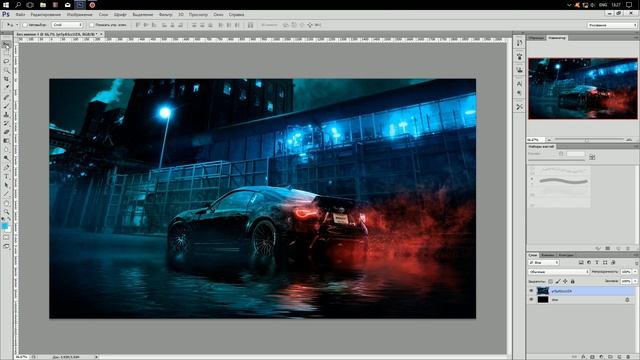Open the Справка menu
The image size is (640, 360).
click(x=236, y=15)
